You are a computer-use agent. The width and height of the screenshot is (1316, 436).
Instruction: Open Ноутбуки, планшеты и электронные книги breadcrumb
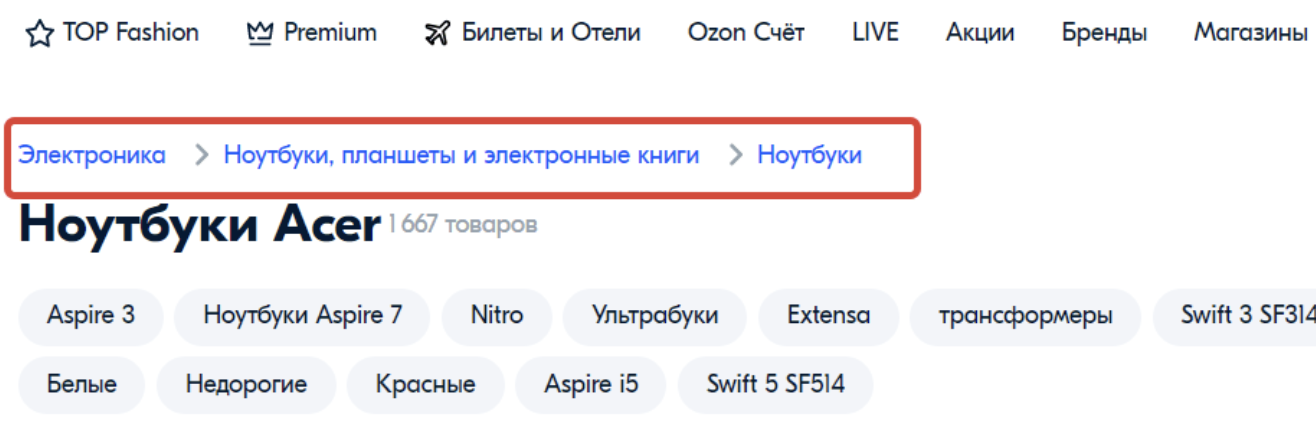point(461,155)
